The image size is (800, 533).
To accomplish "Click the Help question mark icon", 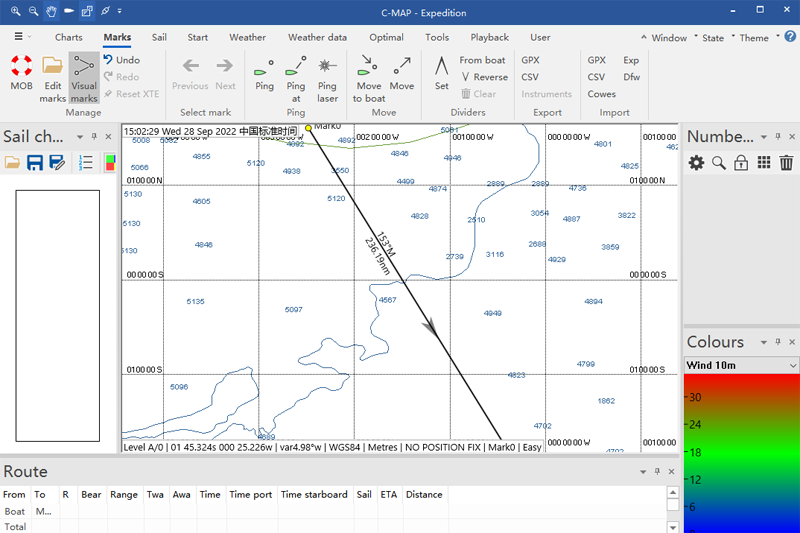I will coord(790,36).
